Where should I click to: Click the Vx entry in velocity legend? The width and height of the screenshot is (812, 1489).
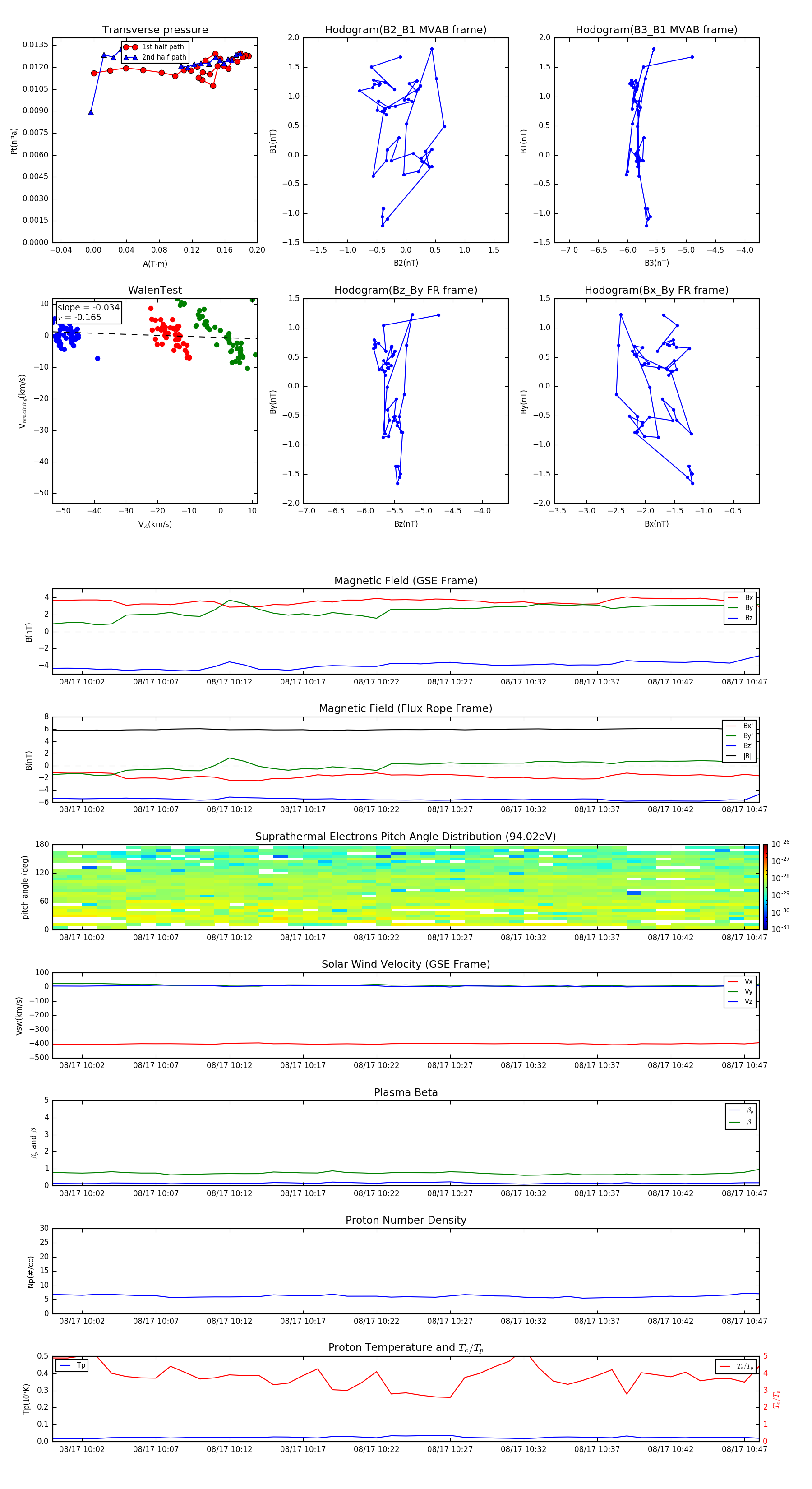[x=741, y=981]
